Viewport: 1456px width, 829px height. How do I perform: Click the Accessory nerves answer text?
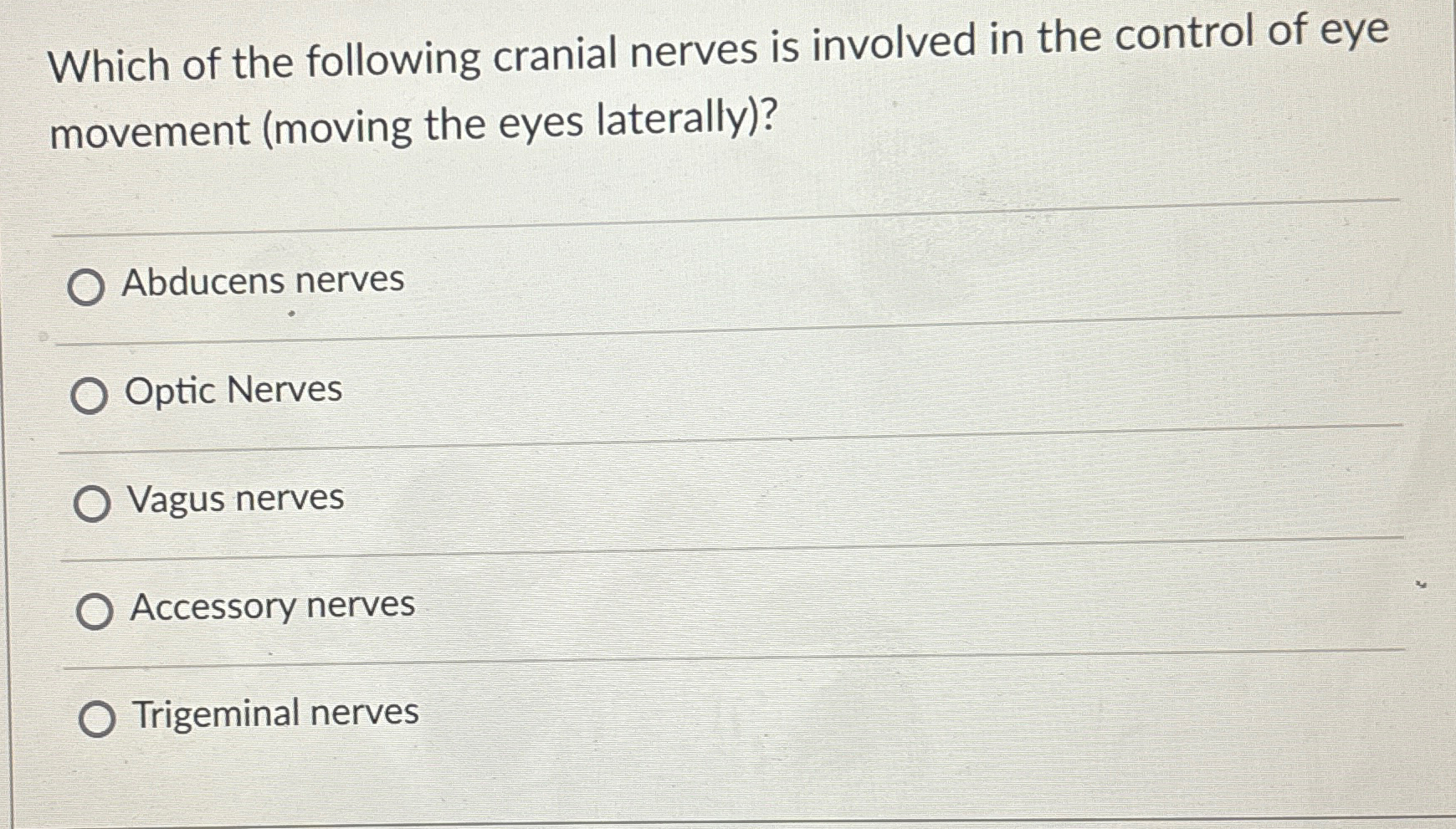tap(270, 605)
